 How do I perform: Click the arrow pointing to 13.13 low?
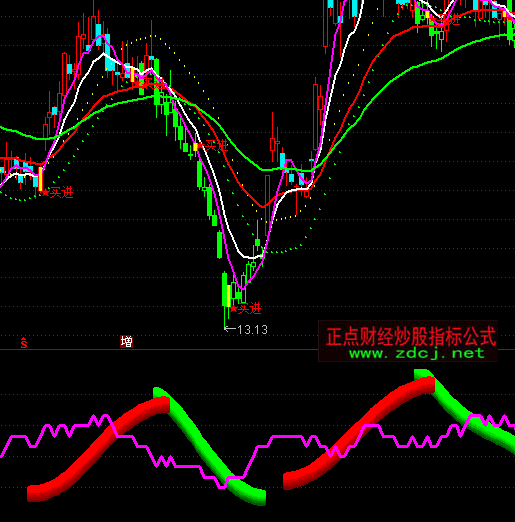click(x=230, y=329)
